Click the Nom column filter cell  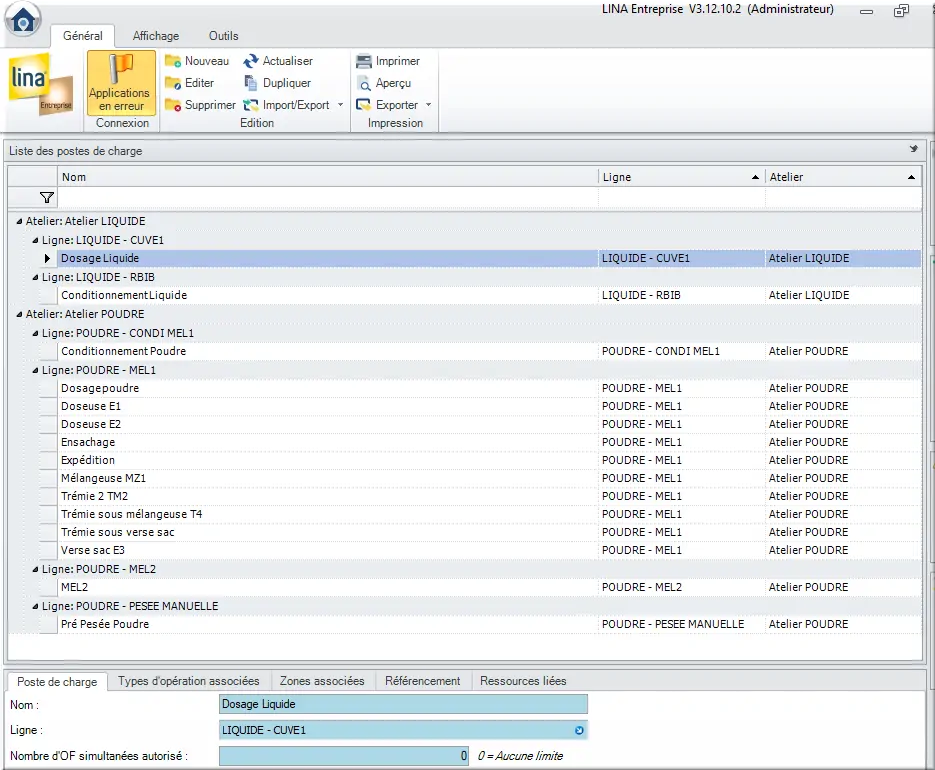click(x=327, y=197)
